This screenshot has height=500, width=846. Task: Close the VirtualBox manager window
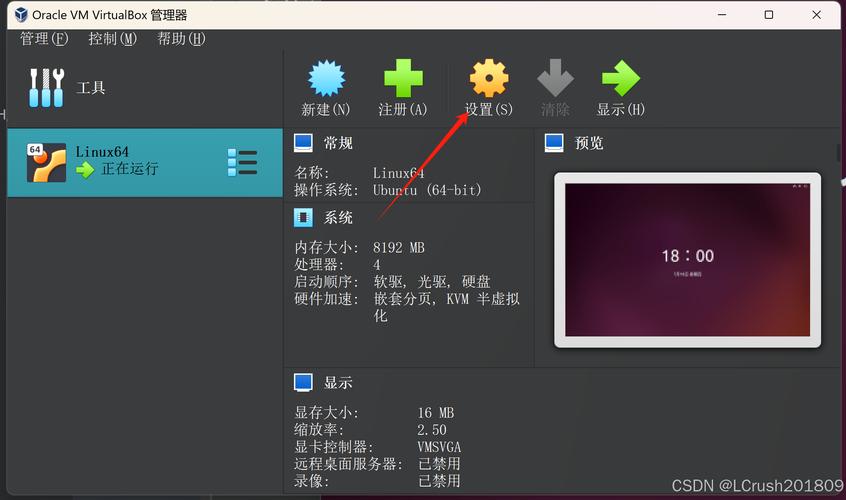point(817,15)
